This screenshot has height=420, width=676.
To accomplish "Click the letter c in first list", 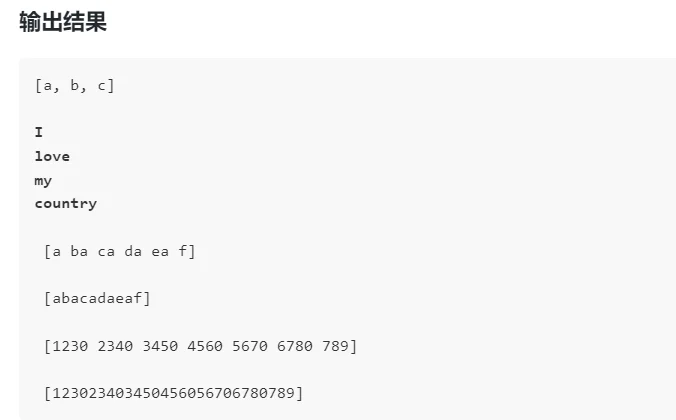I will click(102, 86).
